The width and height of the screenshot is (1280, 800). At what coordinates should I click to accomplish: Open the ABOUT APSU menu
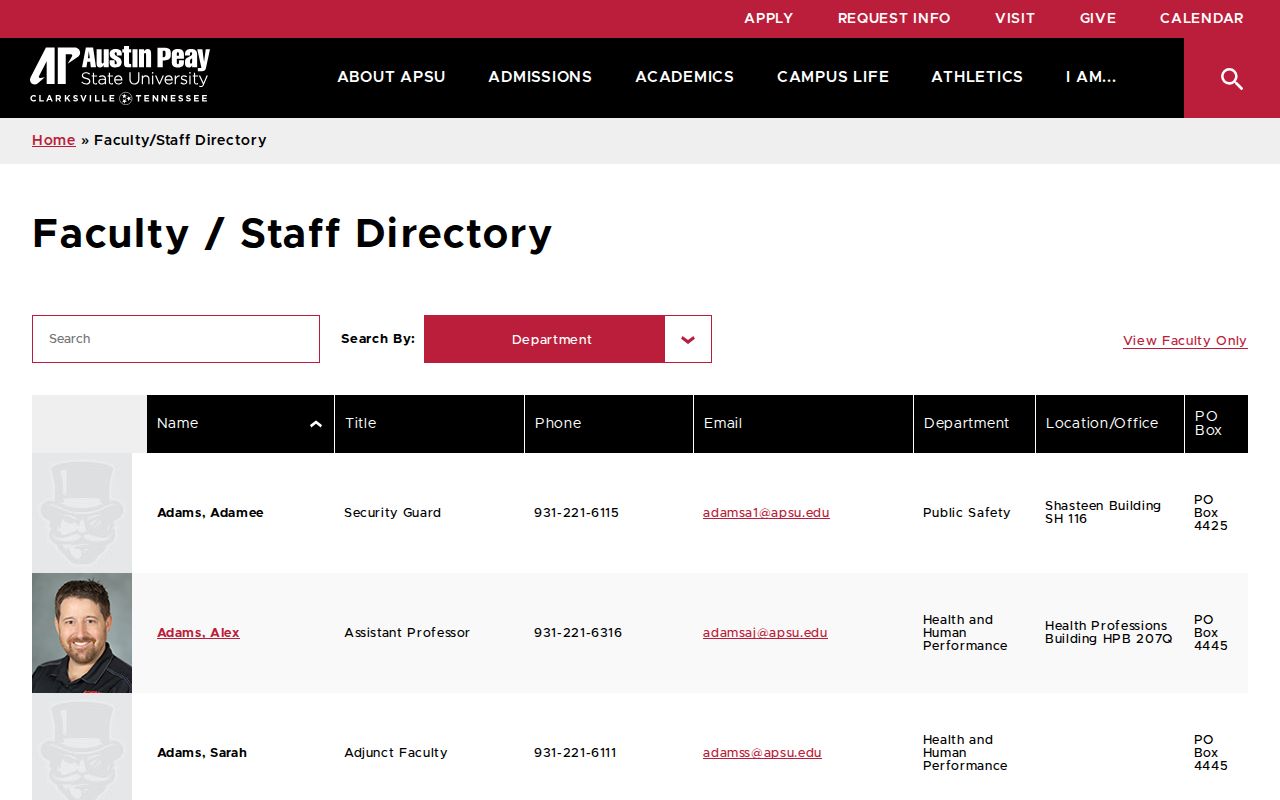coord(391,77)
